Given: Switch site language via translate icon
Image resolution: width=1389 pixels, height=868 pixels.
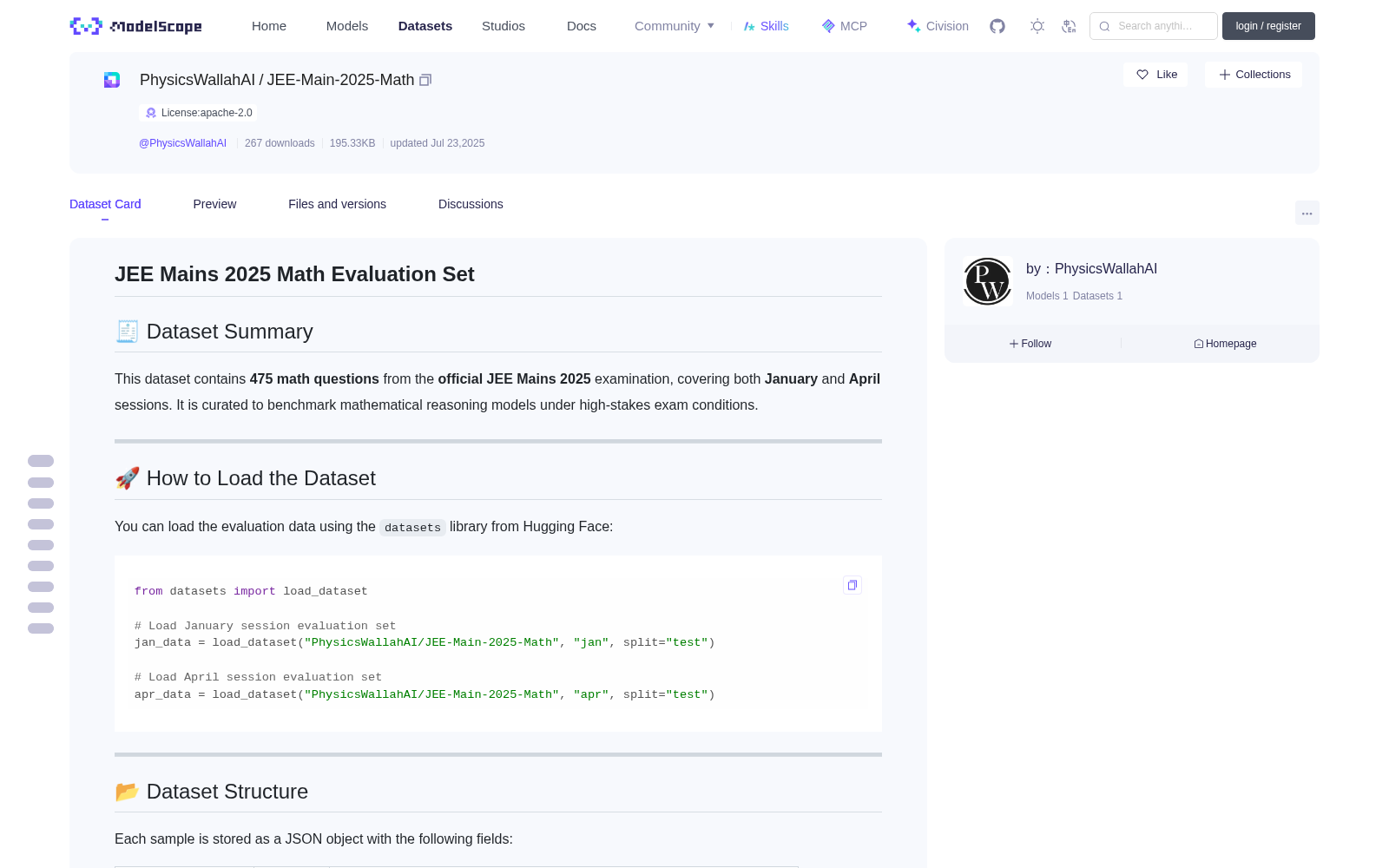Looking at the screenshot, I should (x=1070, y=26).
